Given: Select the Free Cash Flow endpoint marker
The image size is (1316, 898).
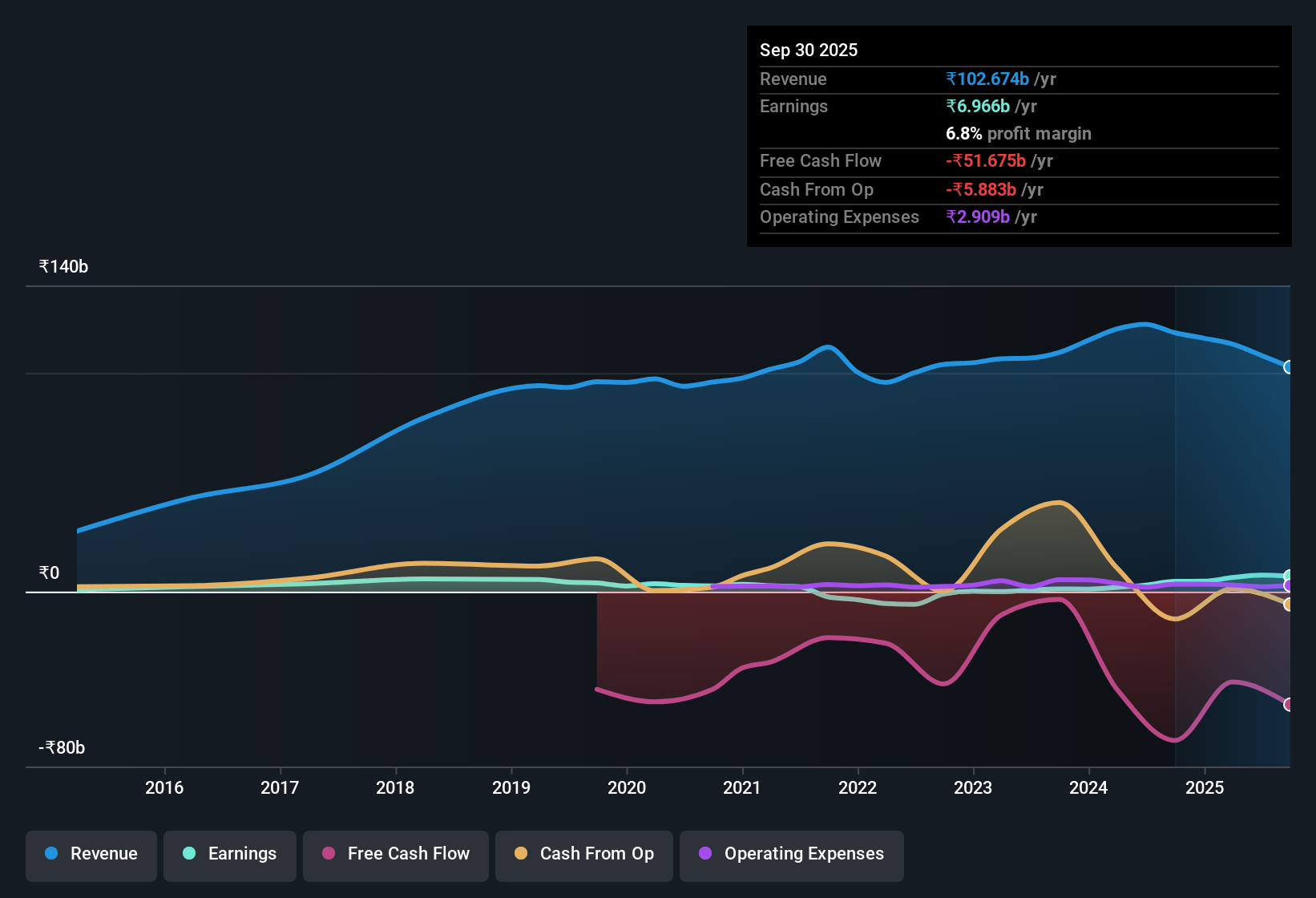Looking at the screenshot, I should click(1290, 705).
